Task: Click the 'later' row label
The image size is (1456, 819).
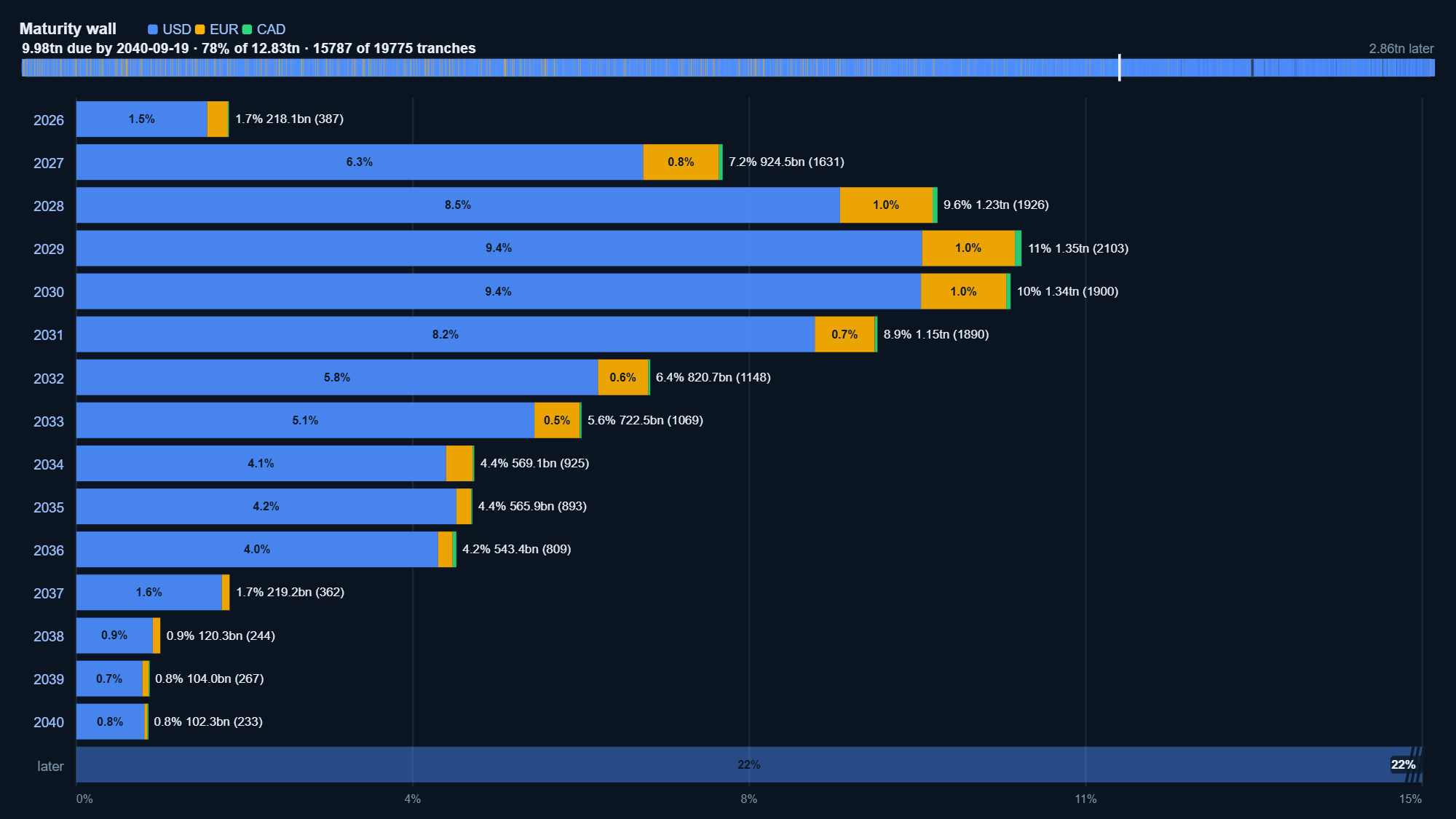Action: tap(50, 766)
